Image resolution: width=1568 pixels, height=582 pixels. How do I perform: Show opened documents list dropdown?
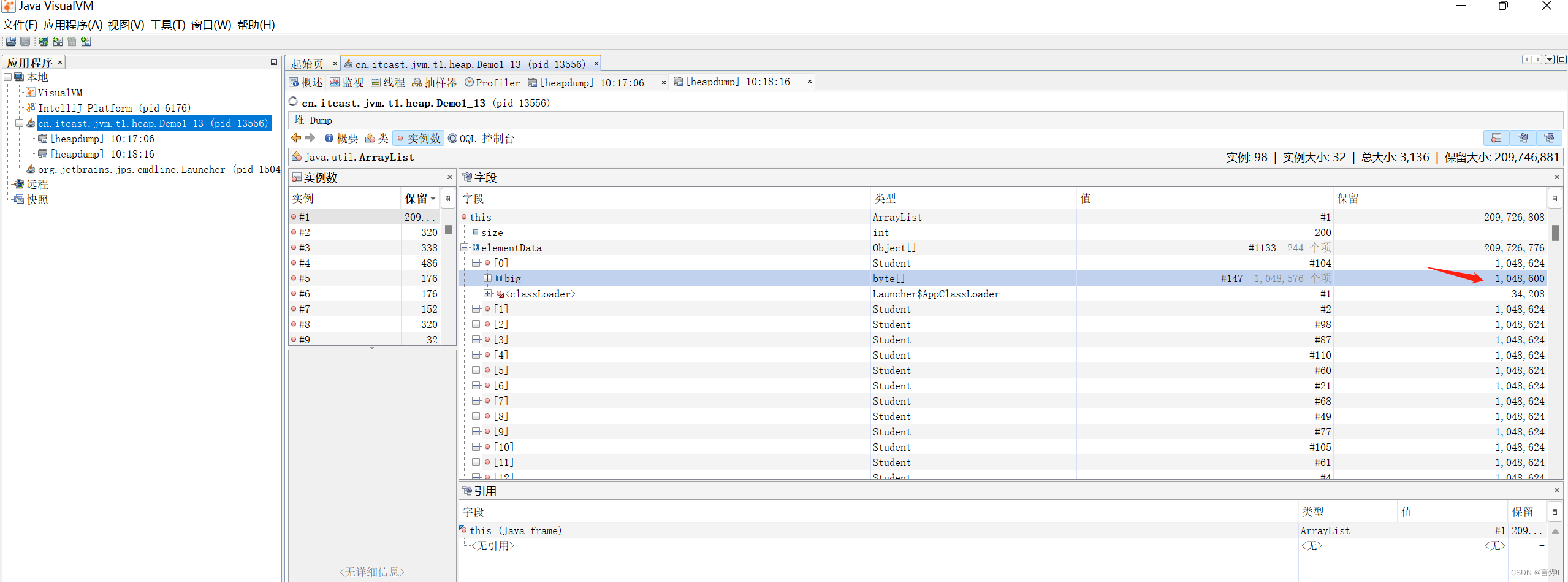coord(1550,59)
